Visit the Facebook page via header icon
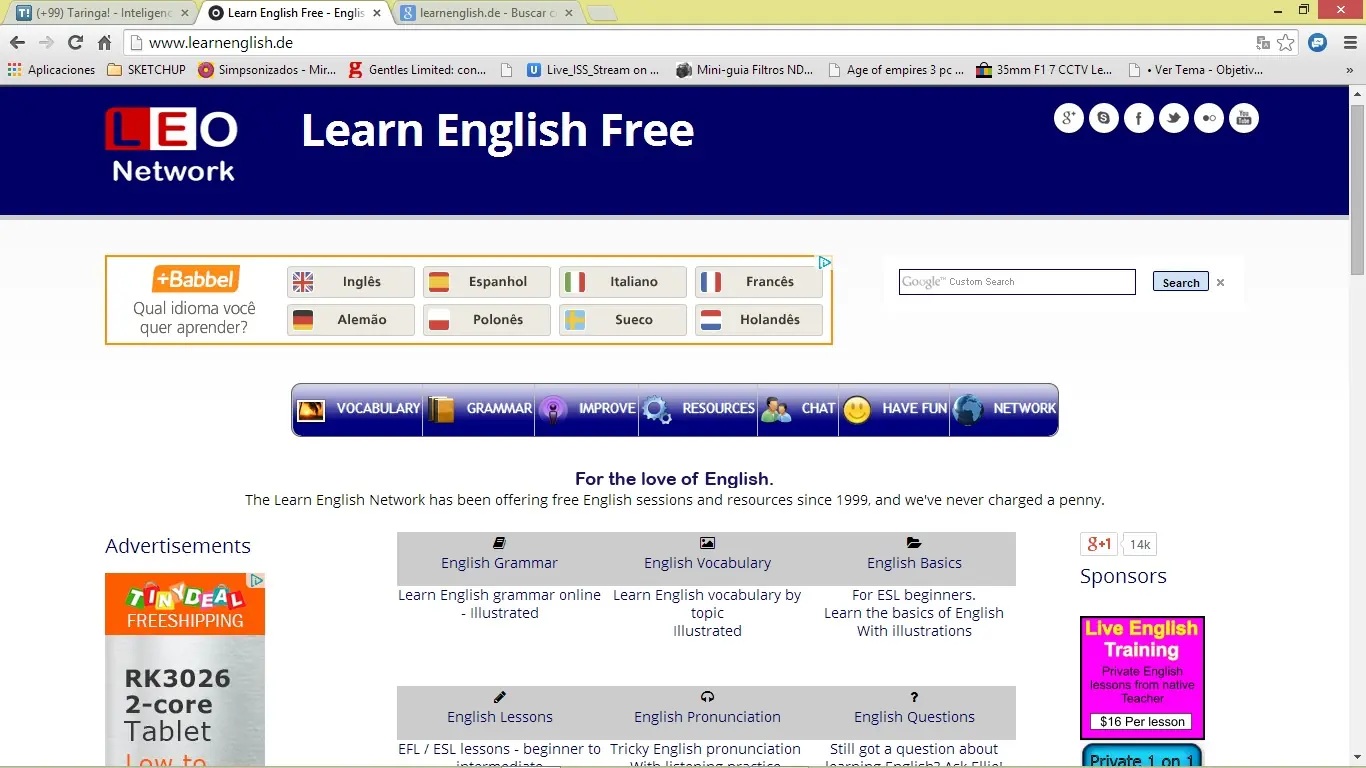This screenshot has height=768, width=1366. (1139, 118)
